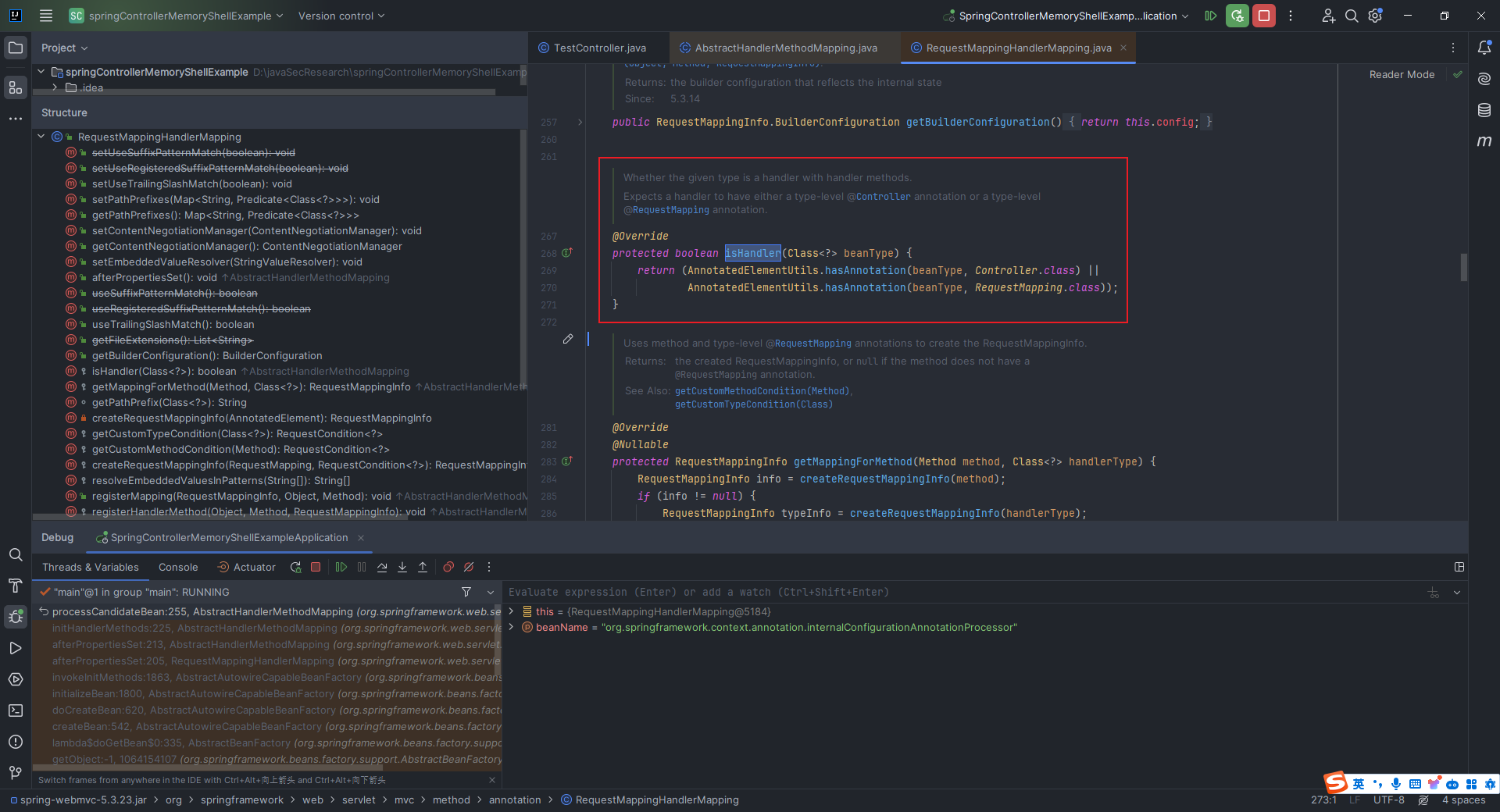
Task: Open debugger more actions menu
Action: click(x=489, y=568)
